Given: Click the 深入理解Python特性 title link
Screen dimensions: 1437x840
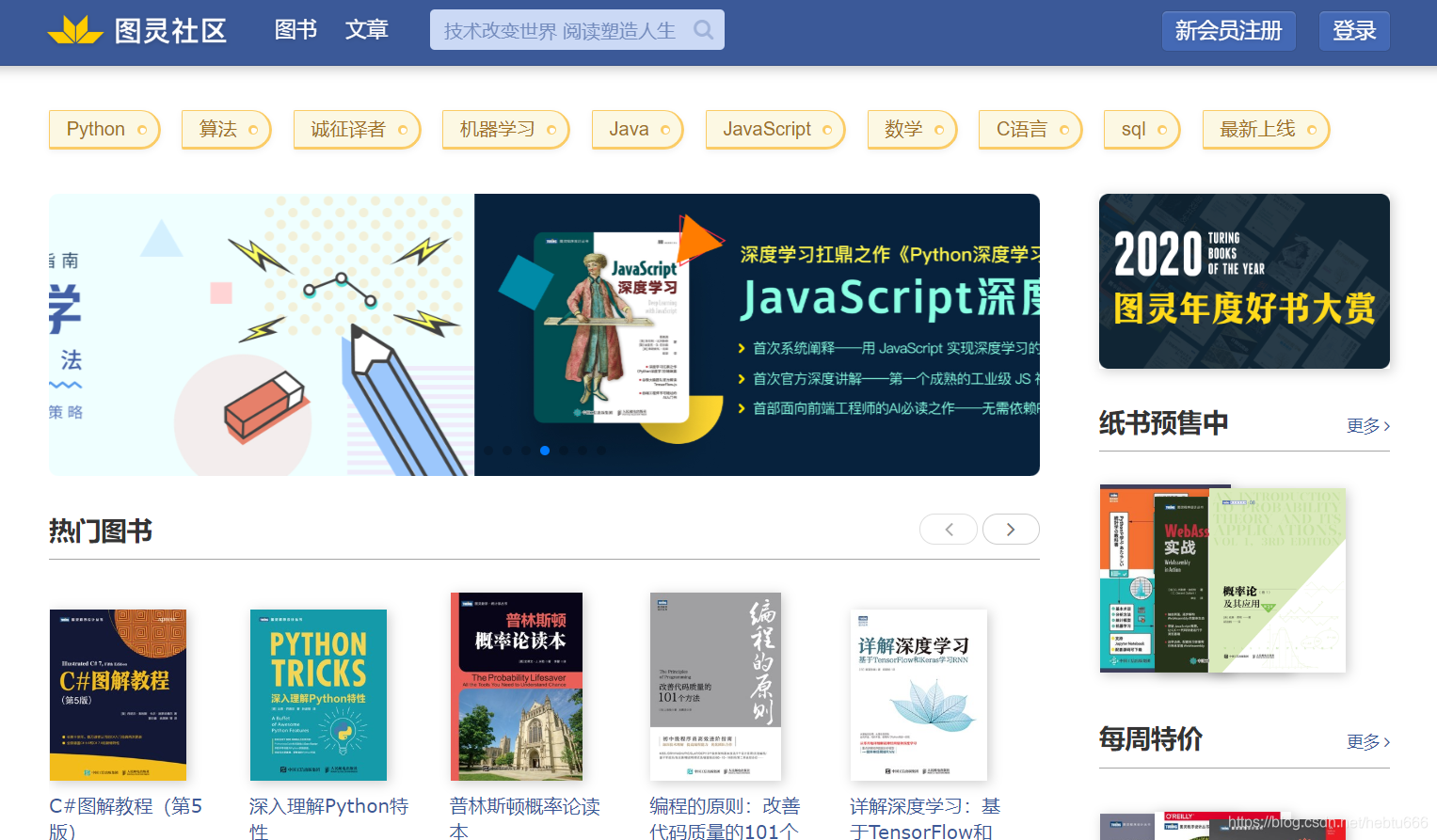Looking at the screenshot, I should click(328, 818).
